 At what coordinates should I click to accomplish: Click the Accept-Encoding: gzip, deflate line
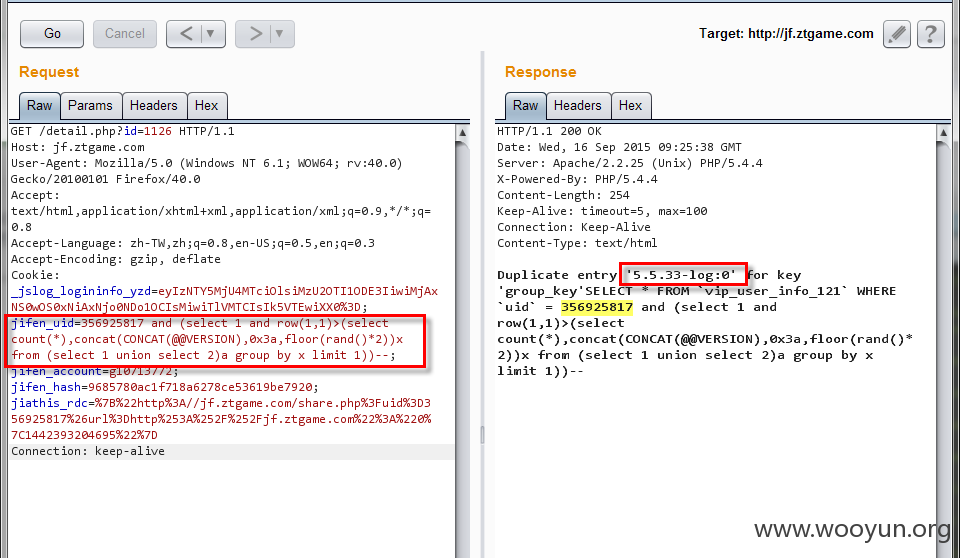pyautogui.click(x=116, y=258)
